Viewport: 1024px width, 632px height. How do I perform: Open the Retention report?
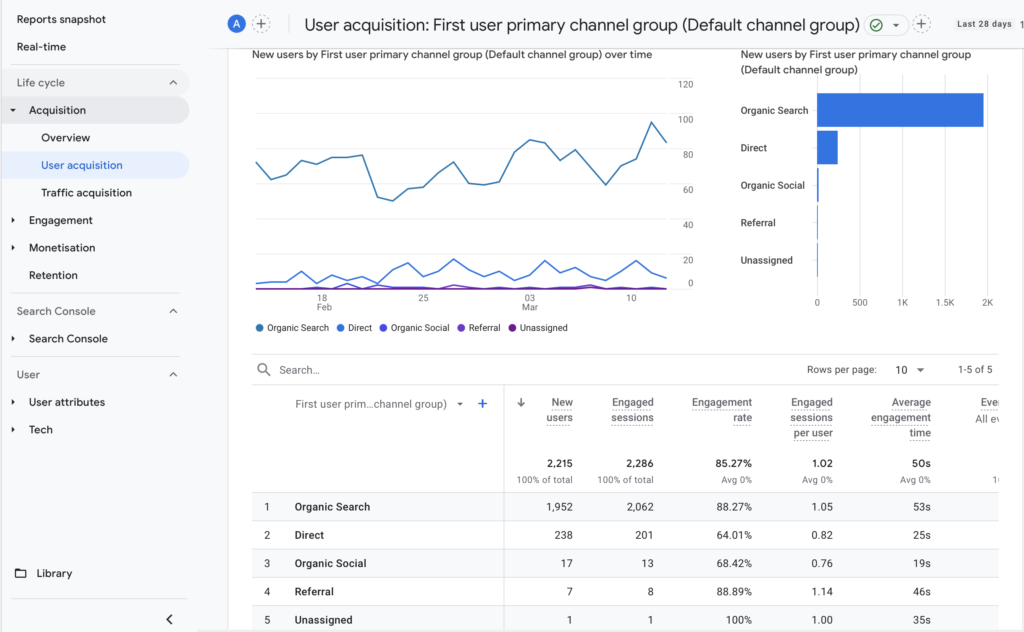(x=53, y=276)
